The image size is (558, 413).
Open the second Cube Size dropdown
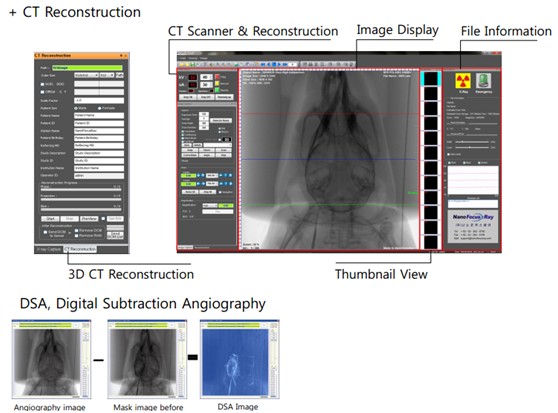click(x=107, y=75)
